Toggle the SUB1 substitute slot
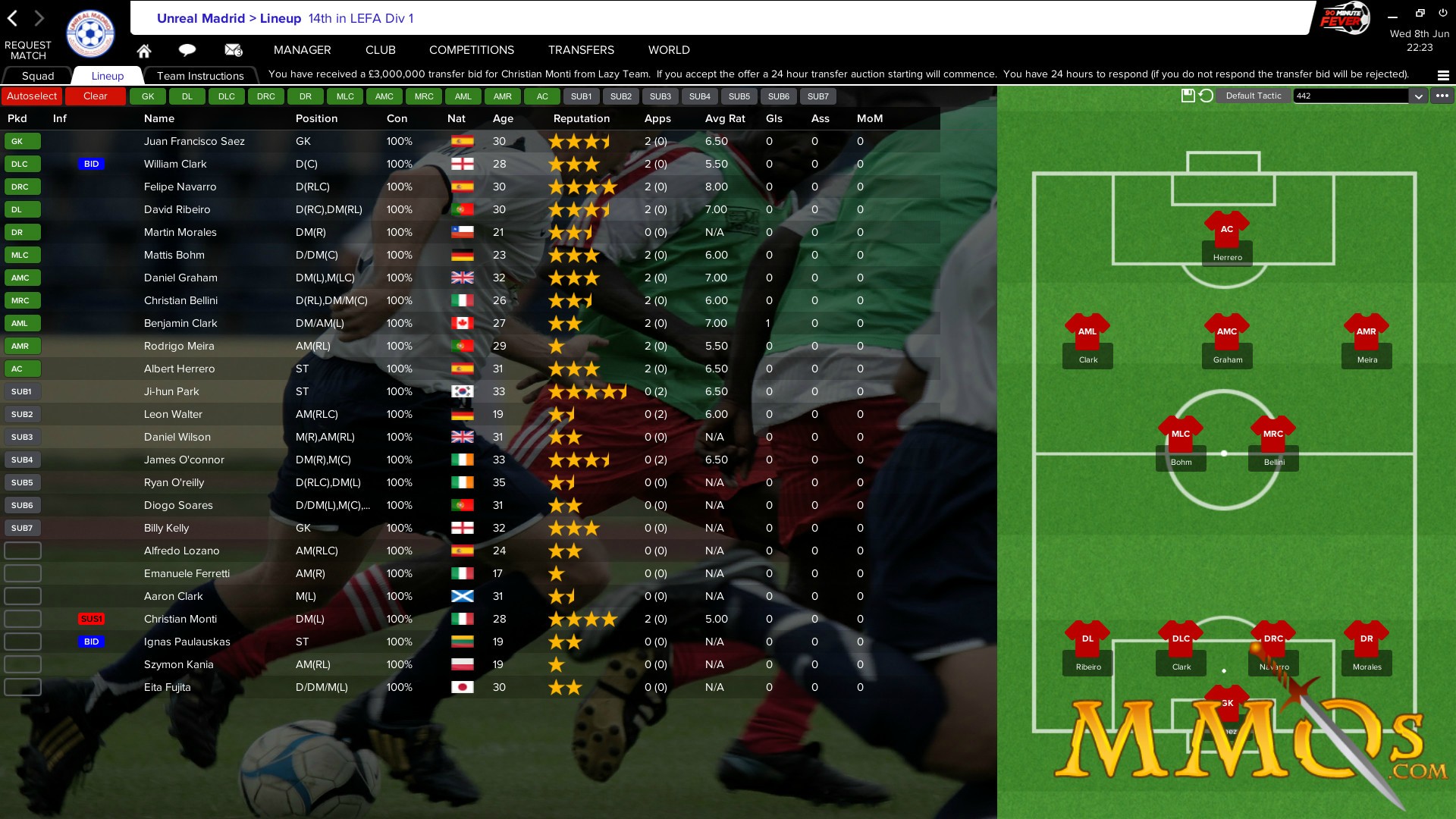 579,96
